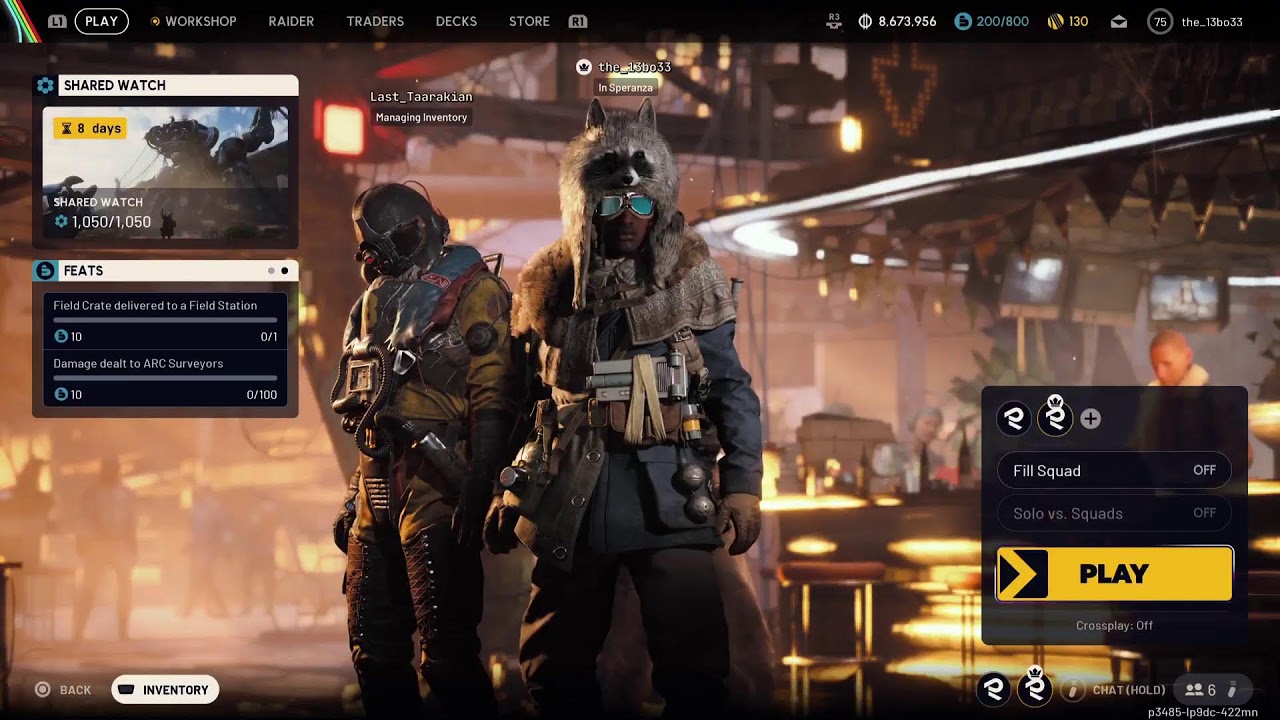Click the cred reward icon for ARC Surveyors feat
Image resolution: width=1280 pixels, height=720 pixels.
61,395
